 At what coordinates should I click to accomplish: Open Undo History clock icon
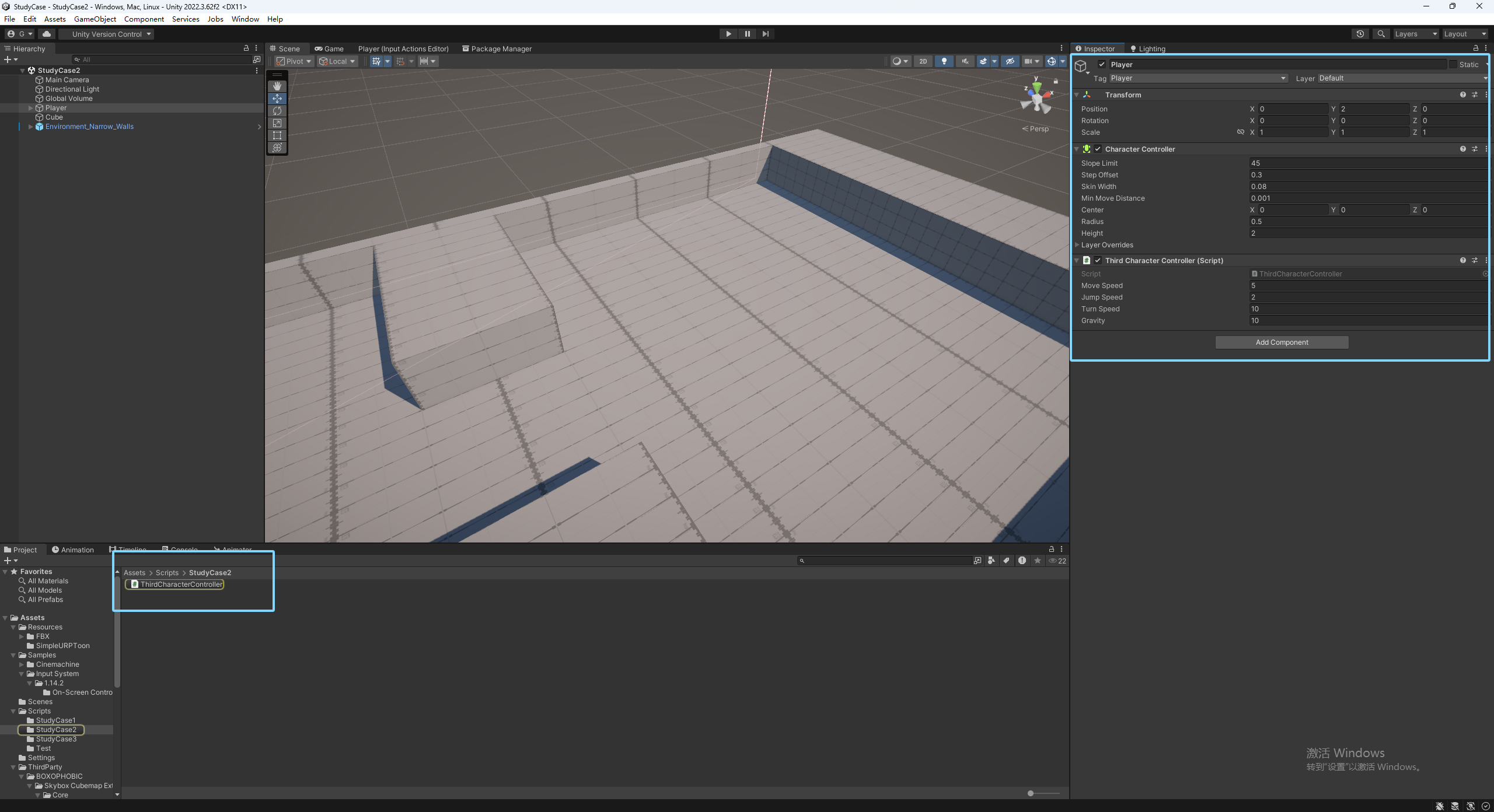[x=1360, y=34]
